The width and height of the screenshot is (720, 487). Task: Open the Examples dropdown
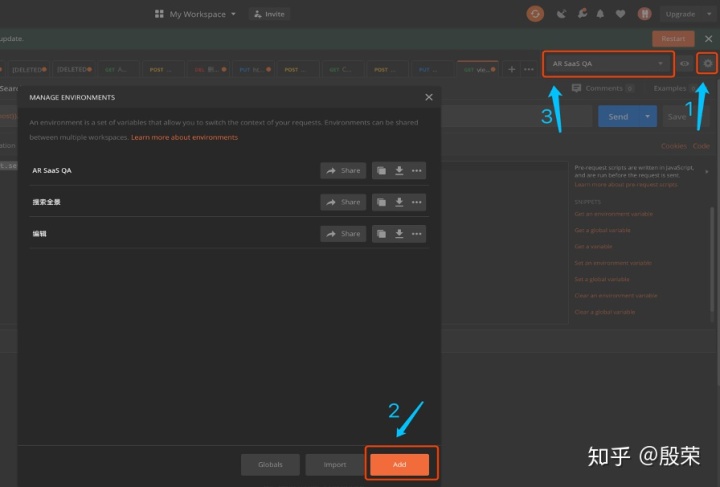pos(674,88)
